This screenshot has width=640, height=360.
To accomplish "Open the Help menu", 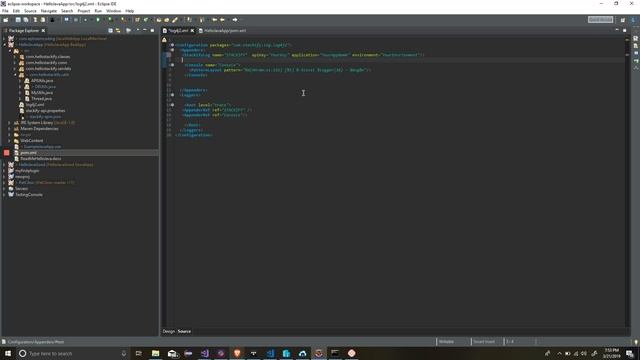I will point(129,11).
